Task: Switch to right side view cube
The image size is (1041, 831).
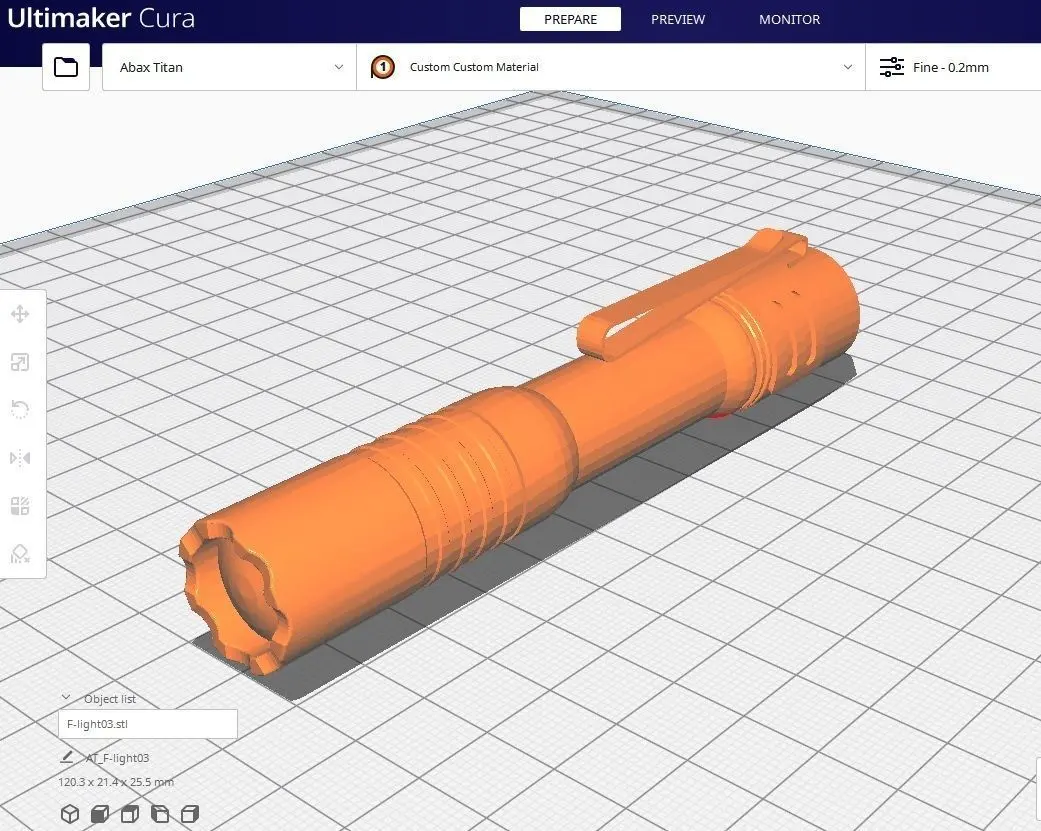Action: pyautogui.click(x=190, y=814)
